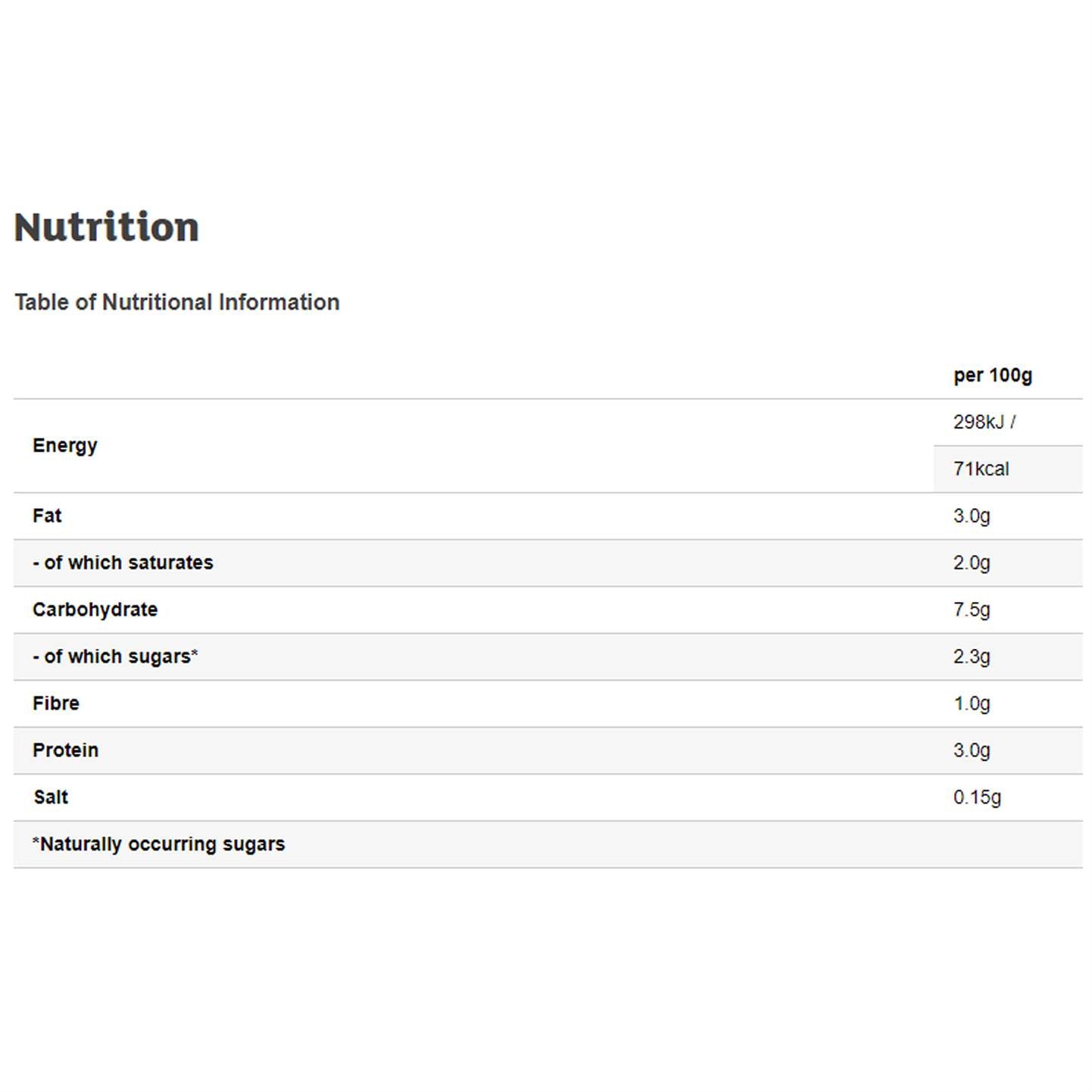Click the Nutrition heading
This screenshot has width=1092, height=1092.
click(x=106, y=226)
